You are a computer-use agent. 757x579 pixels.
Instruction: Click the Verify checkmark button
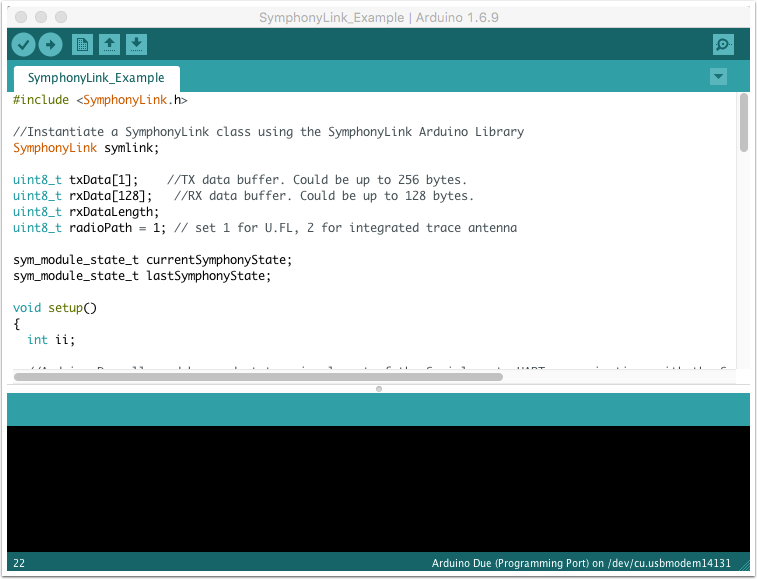pos(23,44)
